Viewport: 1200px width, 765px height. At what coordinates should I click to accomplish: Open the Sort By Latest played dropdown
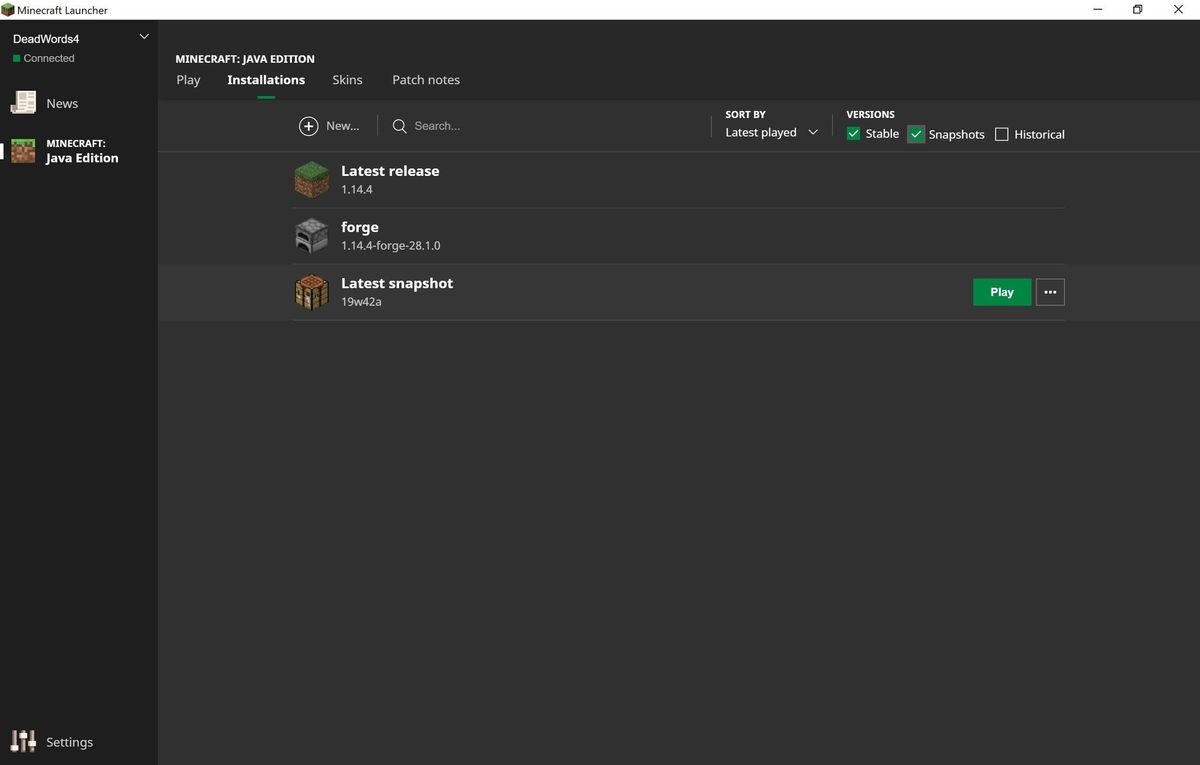click(x=771, y=132)
